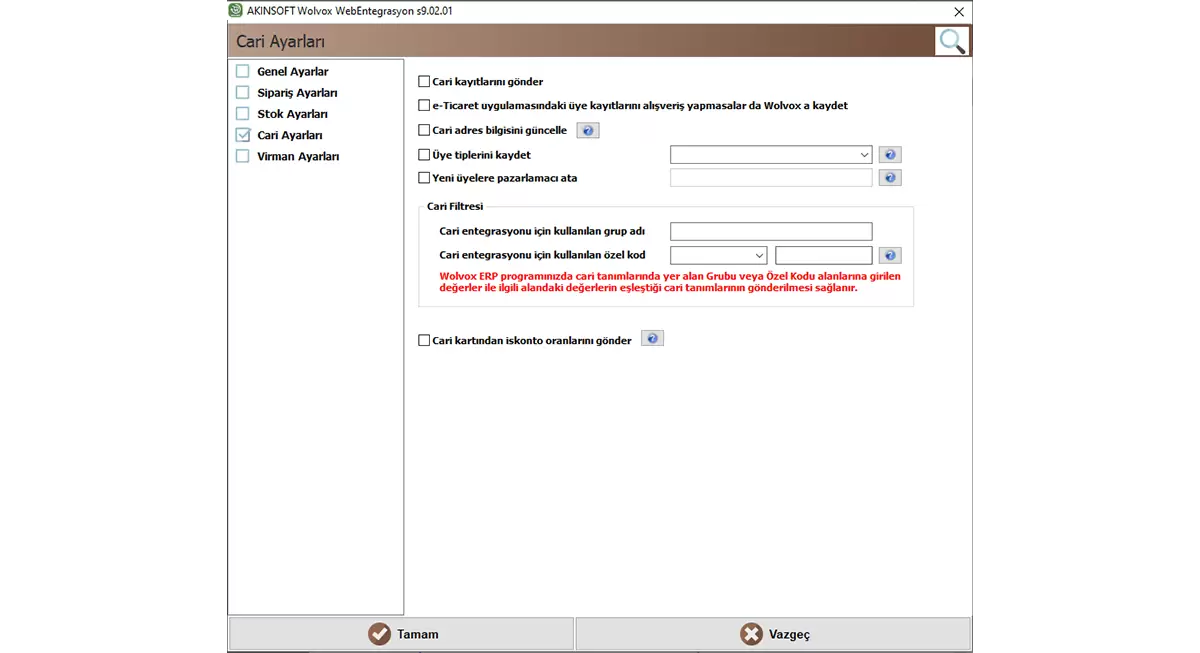Select Genel Ayarlar in the sidebar
This screenshot has width=1200, height=653.
[x=292, y=72]
